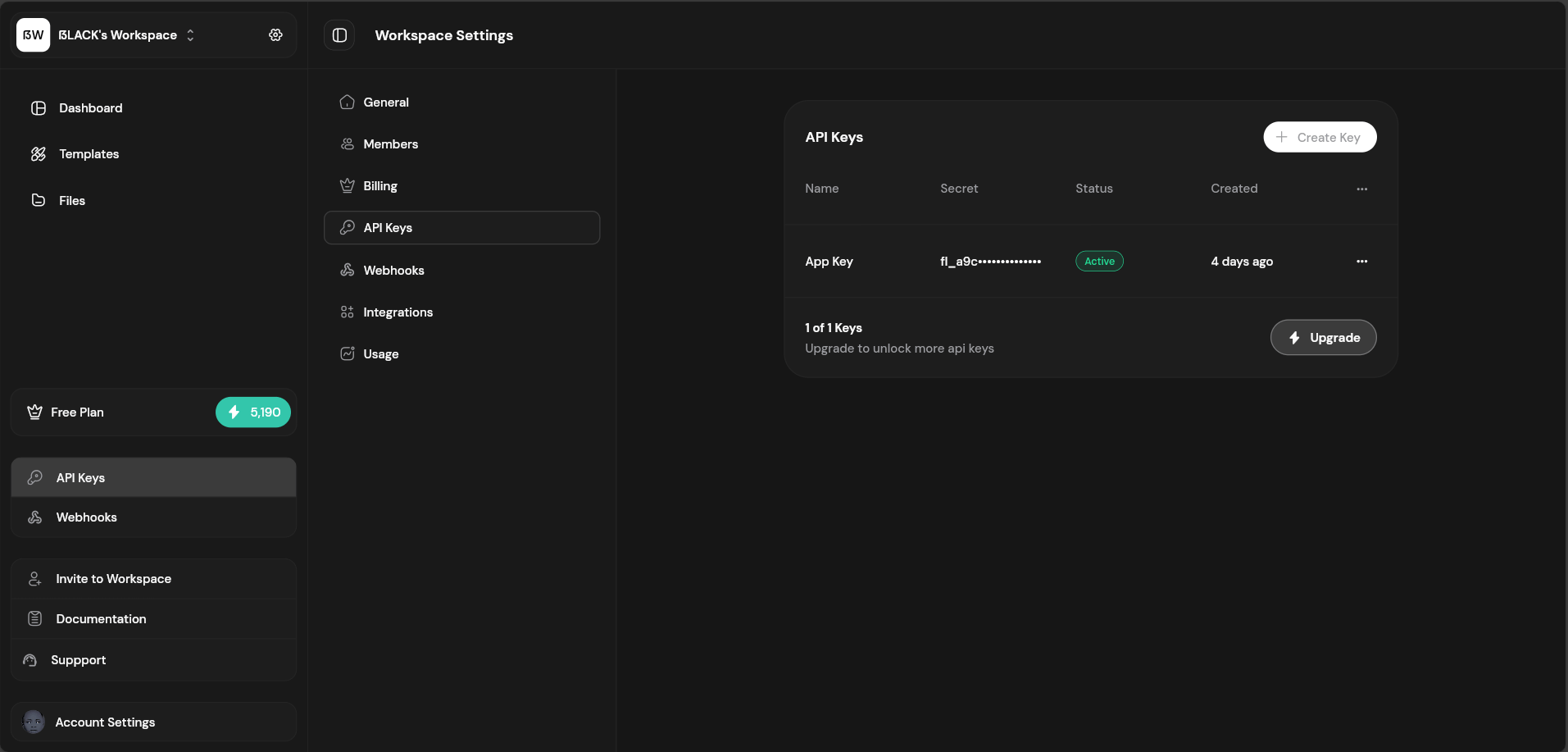Open the table header more-options dots
Screen dimensions: 1568x752
1361,189
